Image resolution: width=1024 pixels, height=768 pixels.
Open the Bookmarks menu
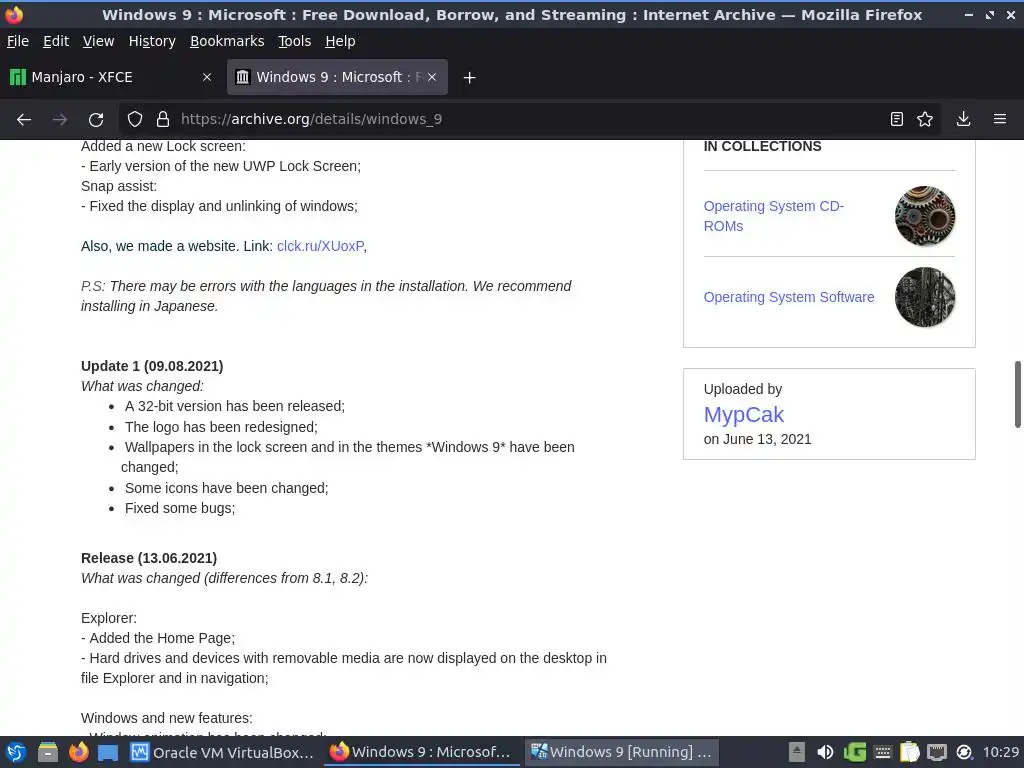[227, 41]
